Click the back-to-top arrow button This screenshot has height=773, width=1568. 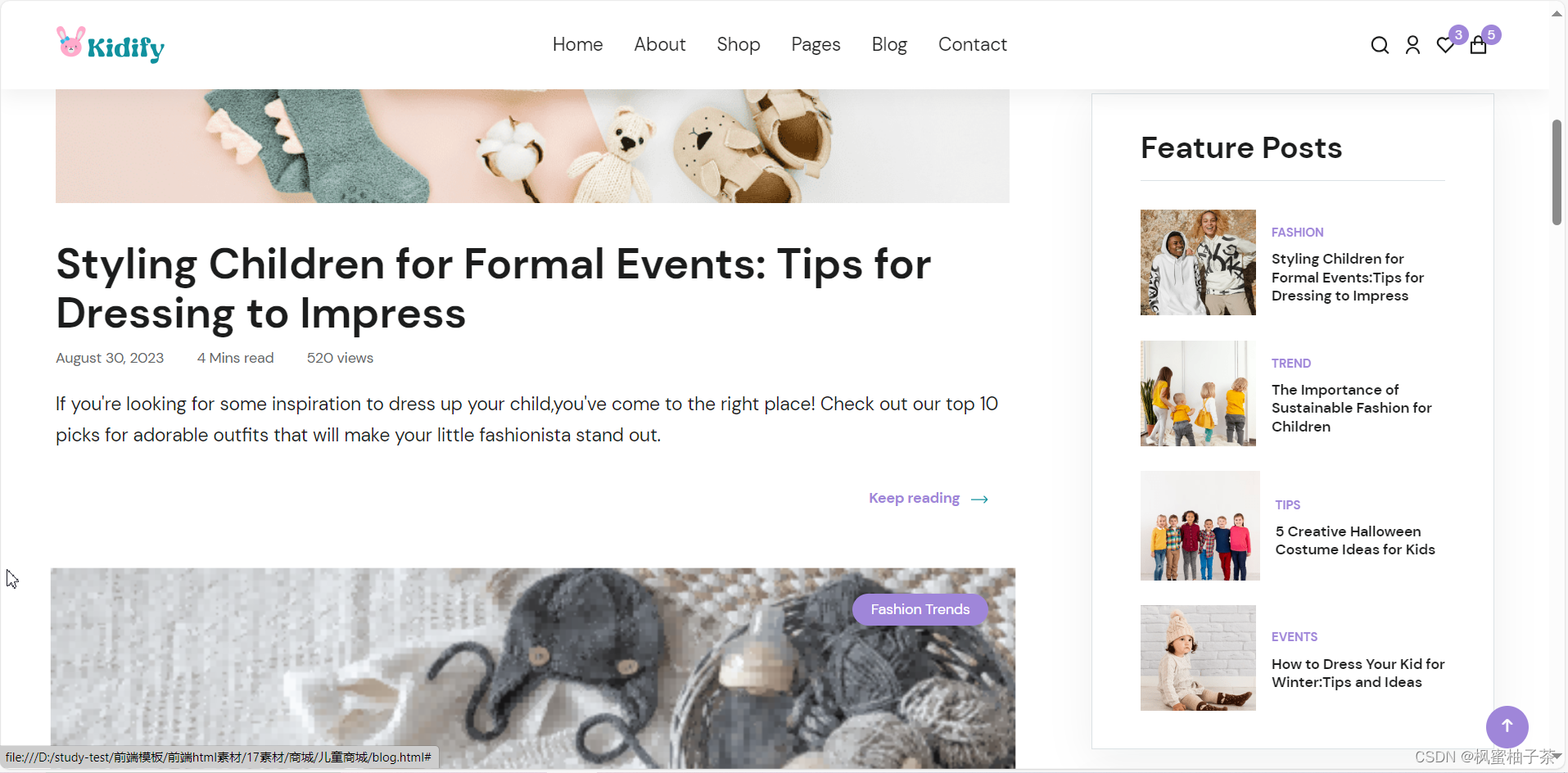tap(1507, 726)
